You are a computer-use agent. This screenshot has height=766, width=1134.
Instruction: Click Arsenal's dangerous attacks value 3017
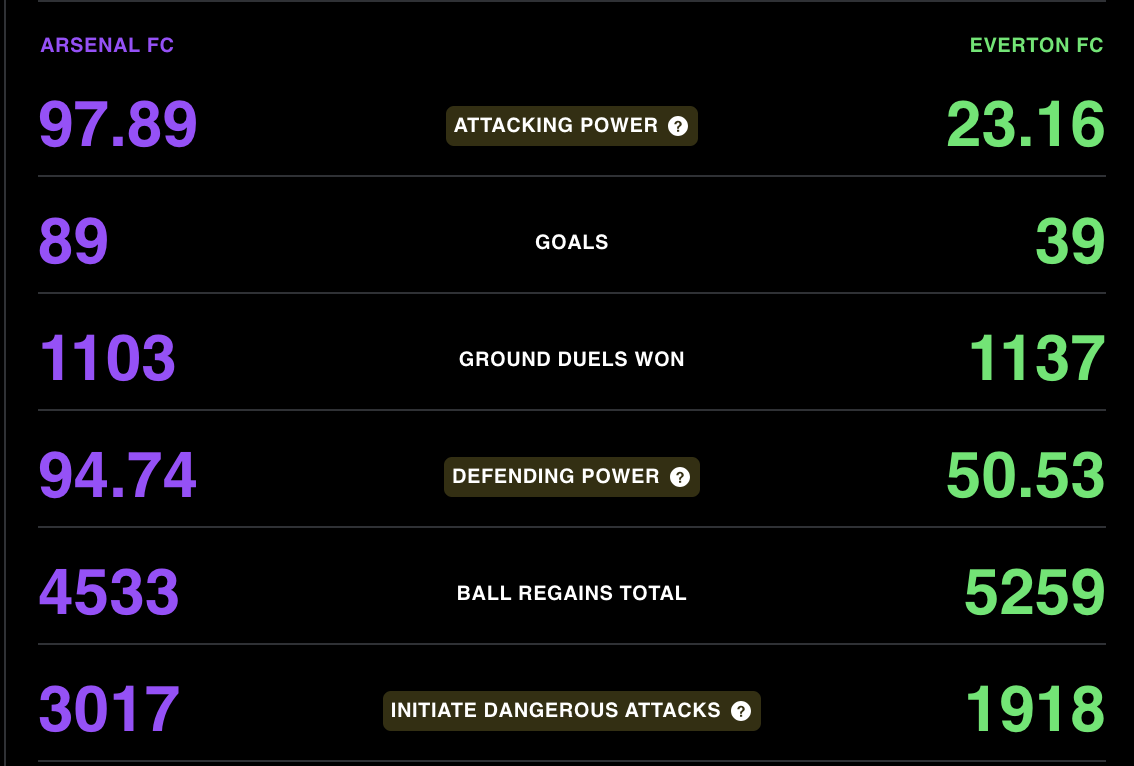(x=108, y=710)
